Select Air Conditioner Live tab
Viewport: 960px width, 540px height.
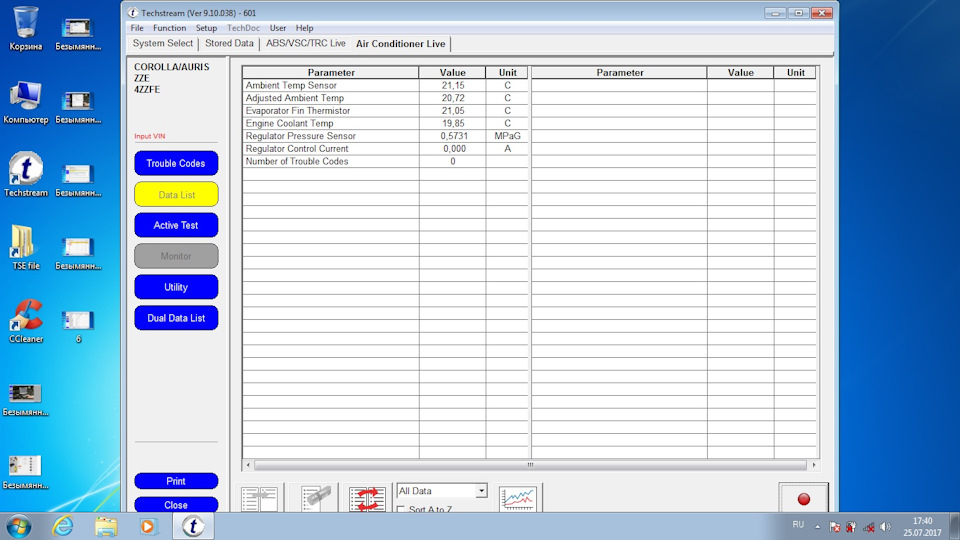tap(400, 44)
